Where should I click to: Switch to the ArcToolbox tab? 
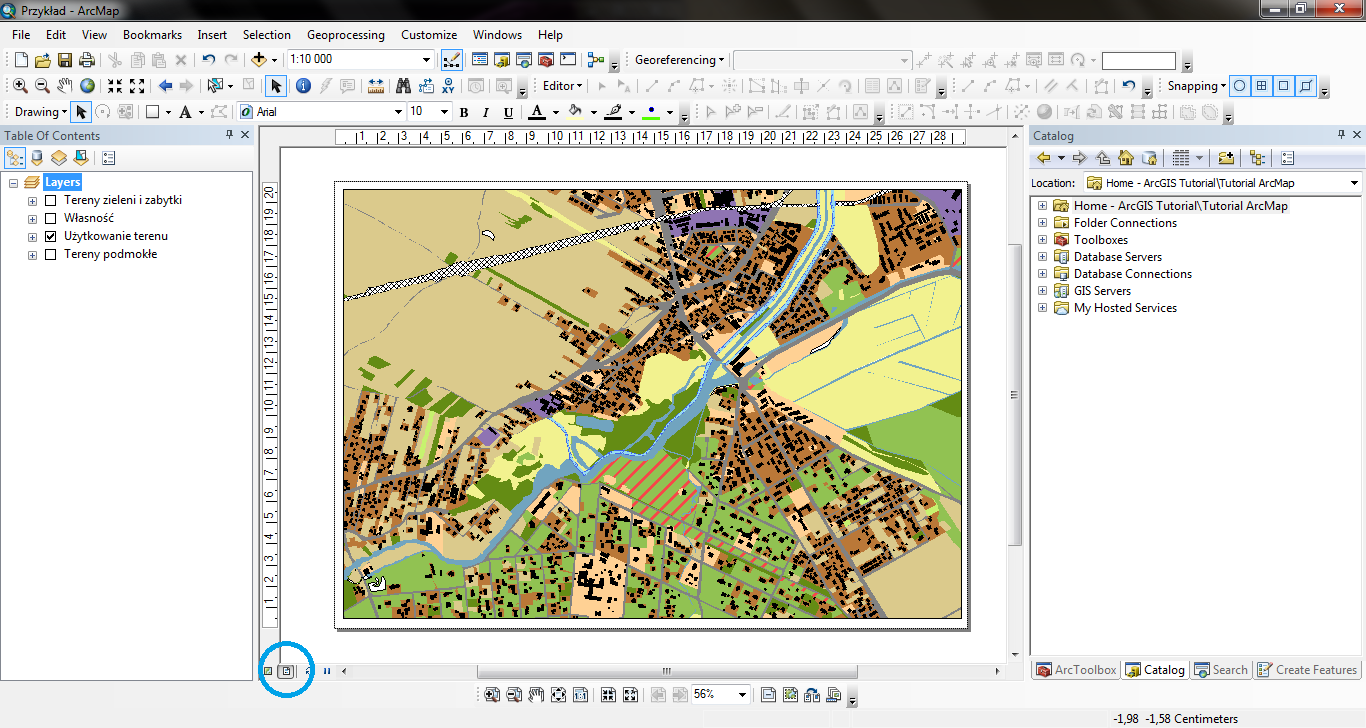click(1076, 670)
